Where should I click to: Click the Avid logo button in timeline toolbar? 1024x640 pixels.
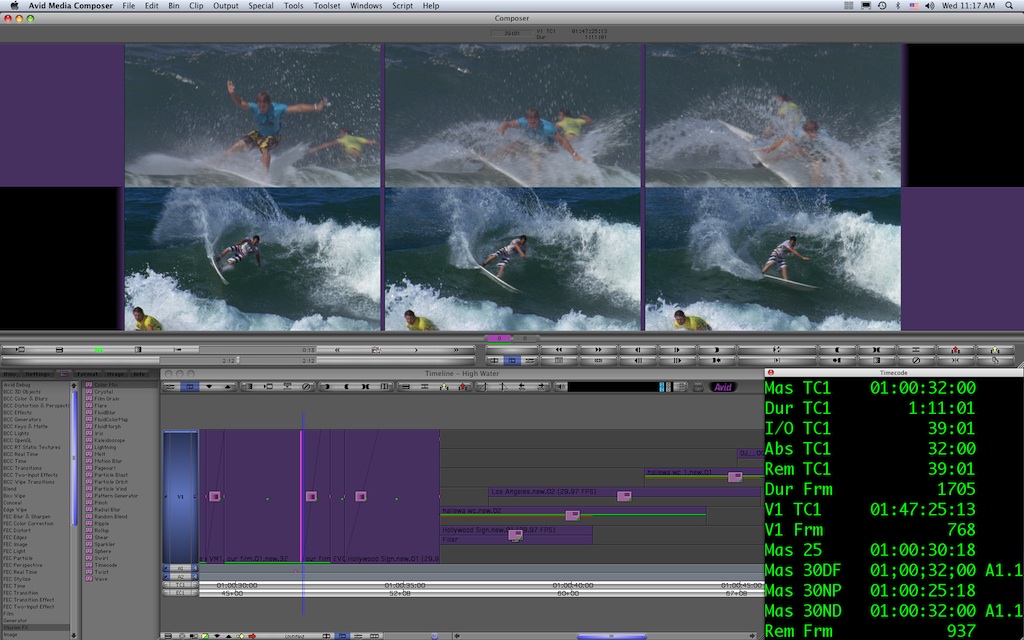click(722, 387)
